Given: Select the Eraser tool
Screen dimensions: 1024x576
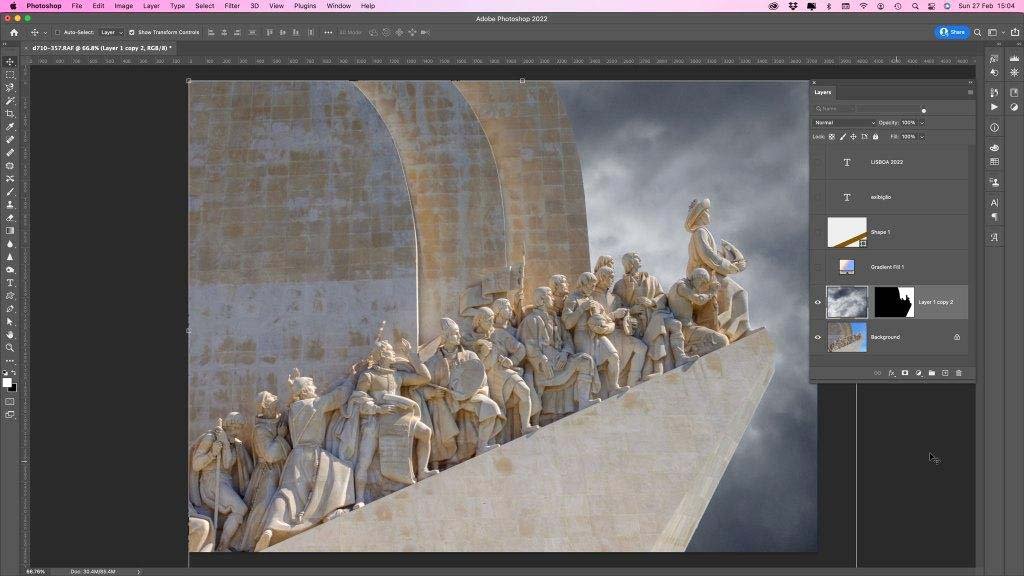Looking at the screenshot, I should 10,217.
